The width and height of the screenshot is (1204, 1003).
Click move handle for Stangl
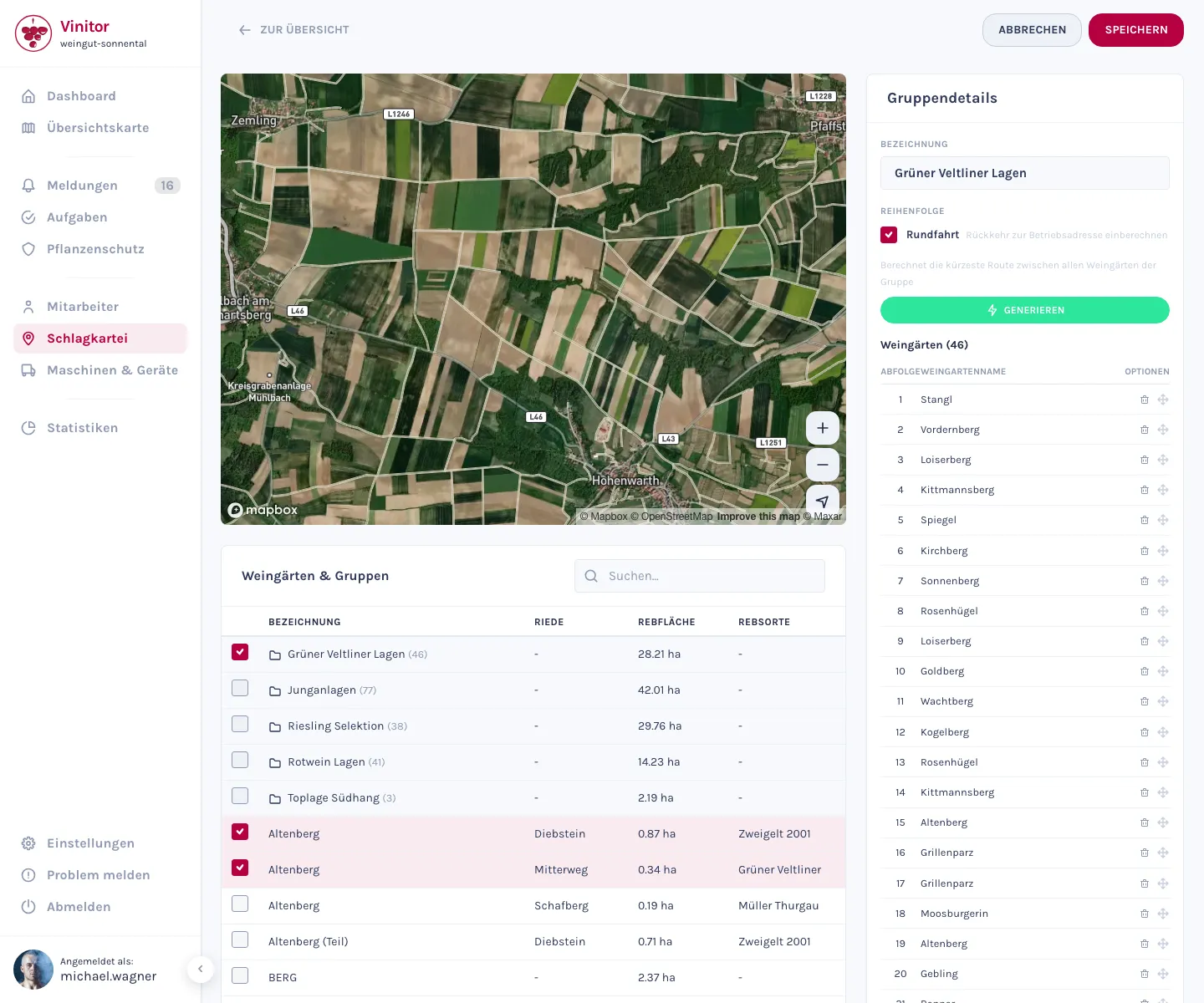(x=1163, y=400)
